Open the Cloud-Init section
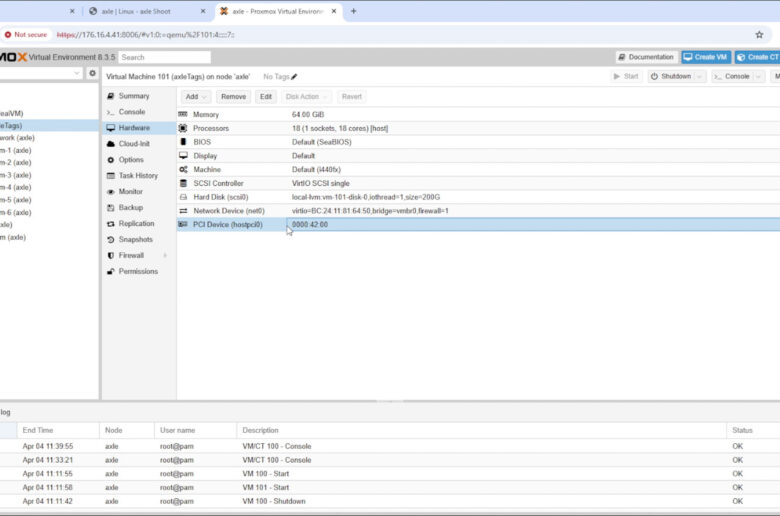 point(139,144)
